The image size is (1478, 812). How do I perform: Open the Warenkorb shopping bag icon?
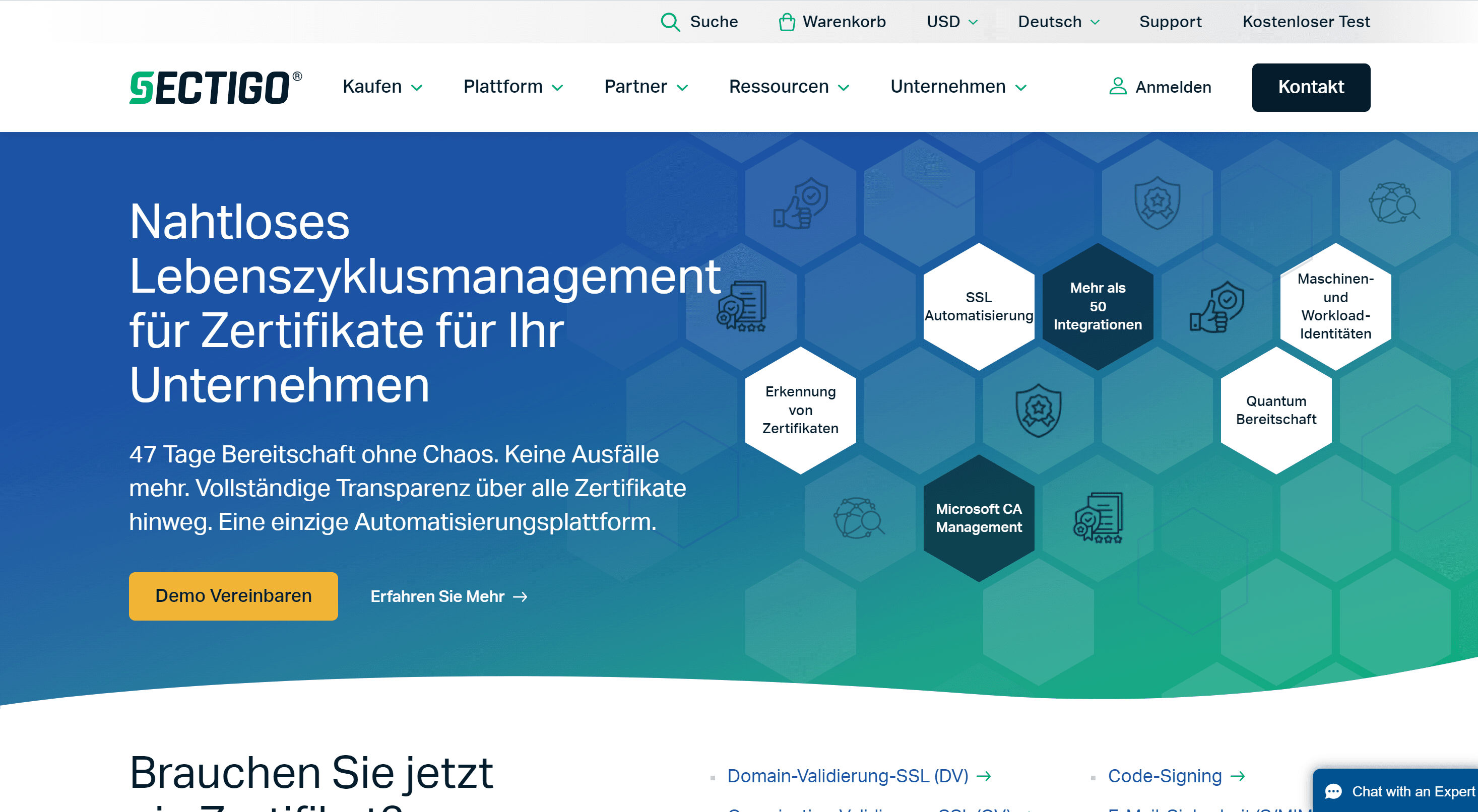pos(787,22)
